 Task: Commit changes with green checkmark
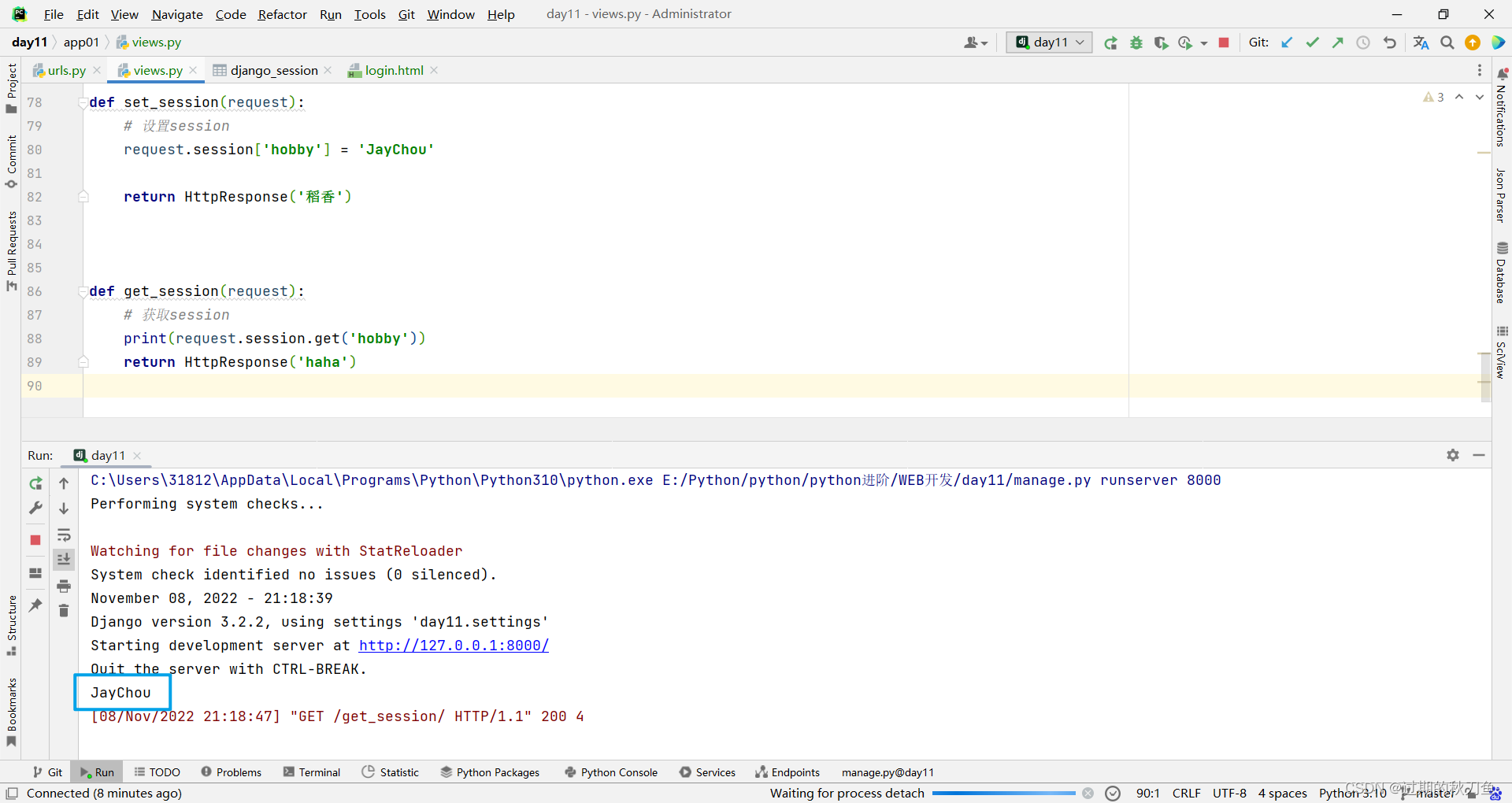pyautogui.click(x=1312, y=43)
